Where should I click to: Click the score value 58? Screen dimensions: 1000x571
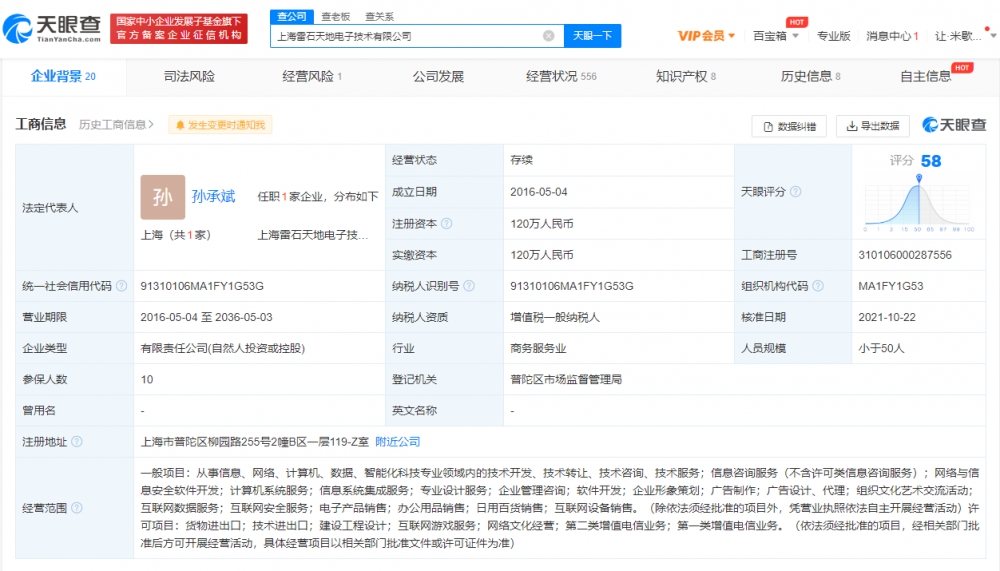tap(930, 161)
